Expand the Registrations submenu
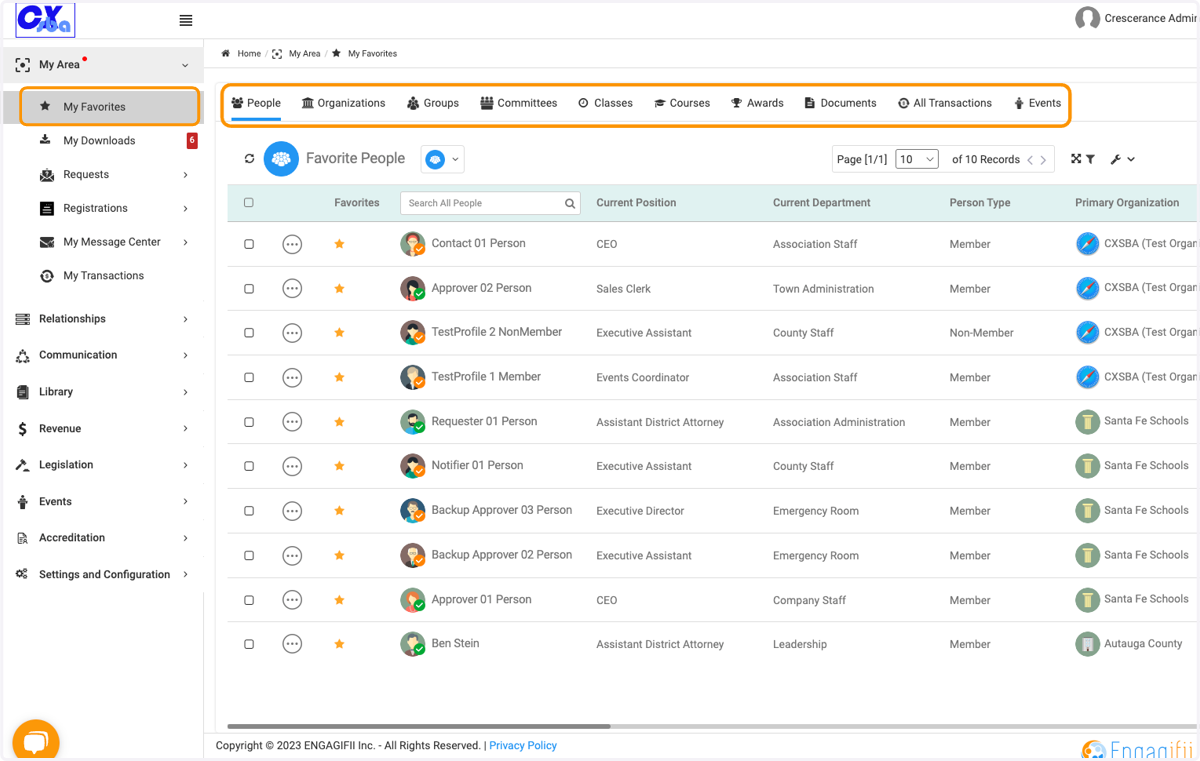 click(x=186, y=209)
